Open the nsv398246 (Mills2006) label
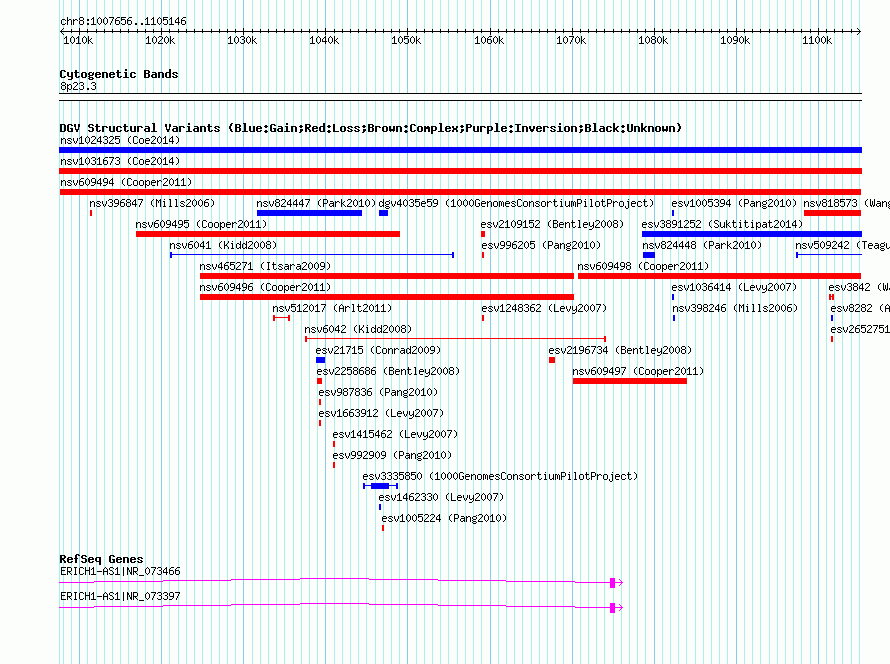This screenshot has height=664, width=890. (735, 308)
